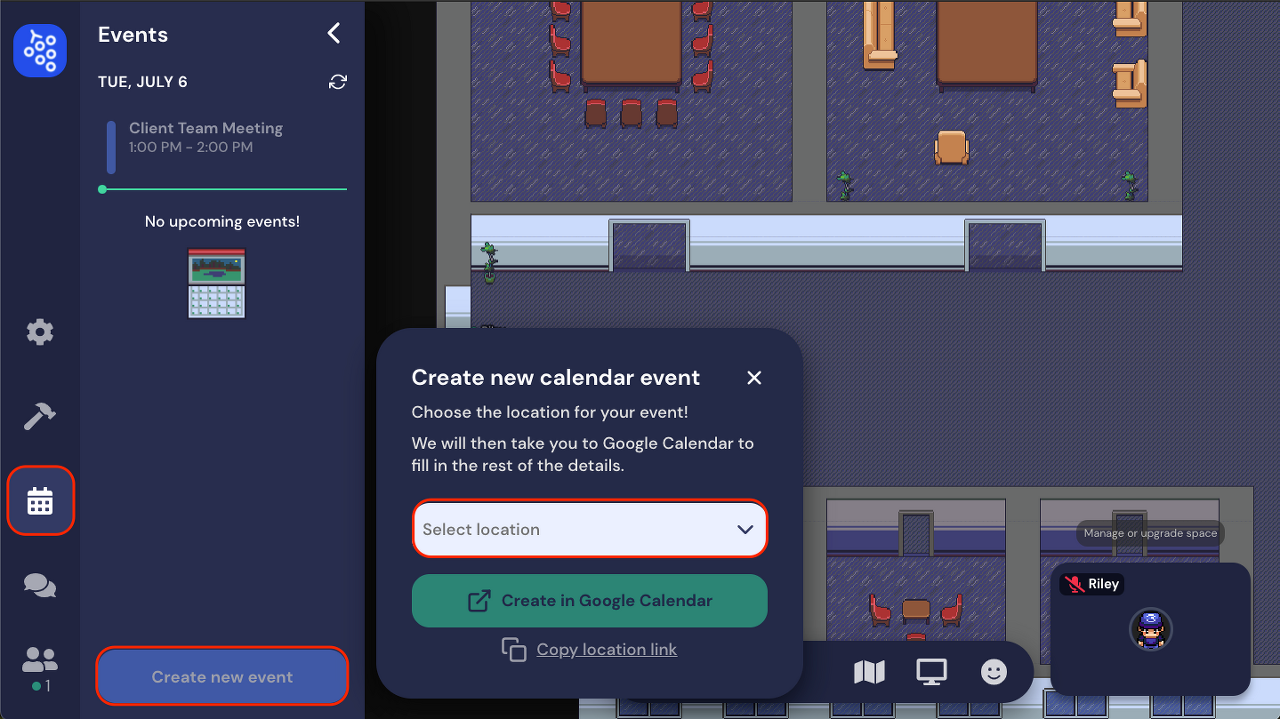Viewport: 1280px width, 719px height.
Task: Click Riley's avatar in the video tile
Action: (x=1151, y=630)
